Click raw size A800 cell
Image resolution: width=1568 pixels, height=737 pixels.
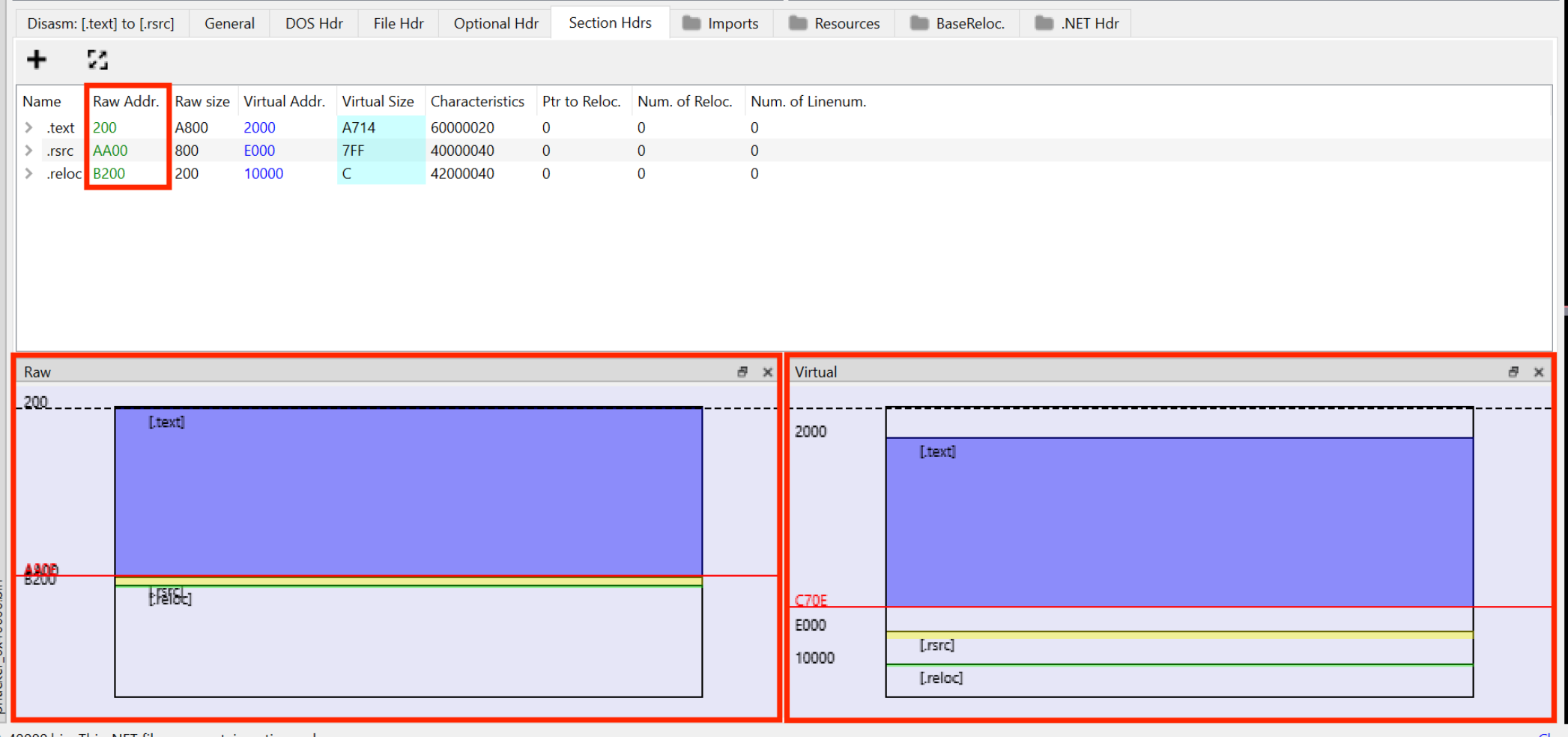[192, 128]
